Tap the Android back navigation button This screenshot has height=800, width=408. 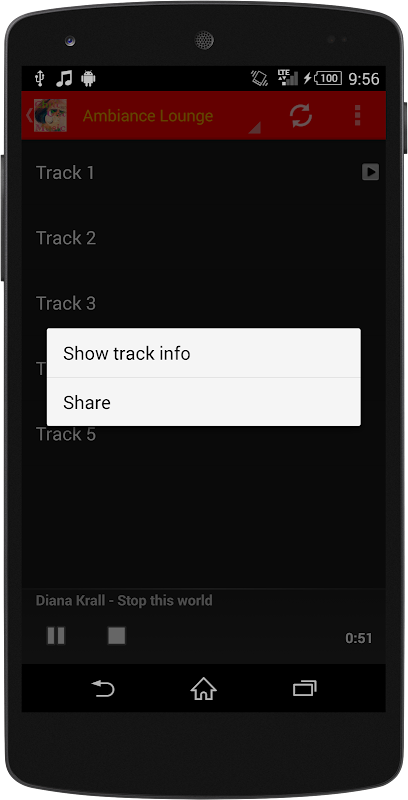click(103, 689)
